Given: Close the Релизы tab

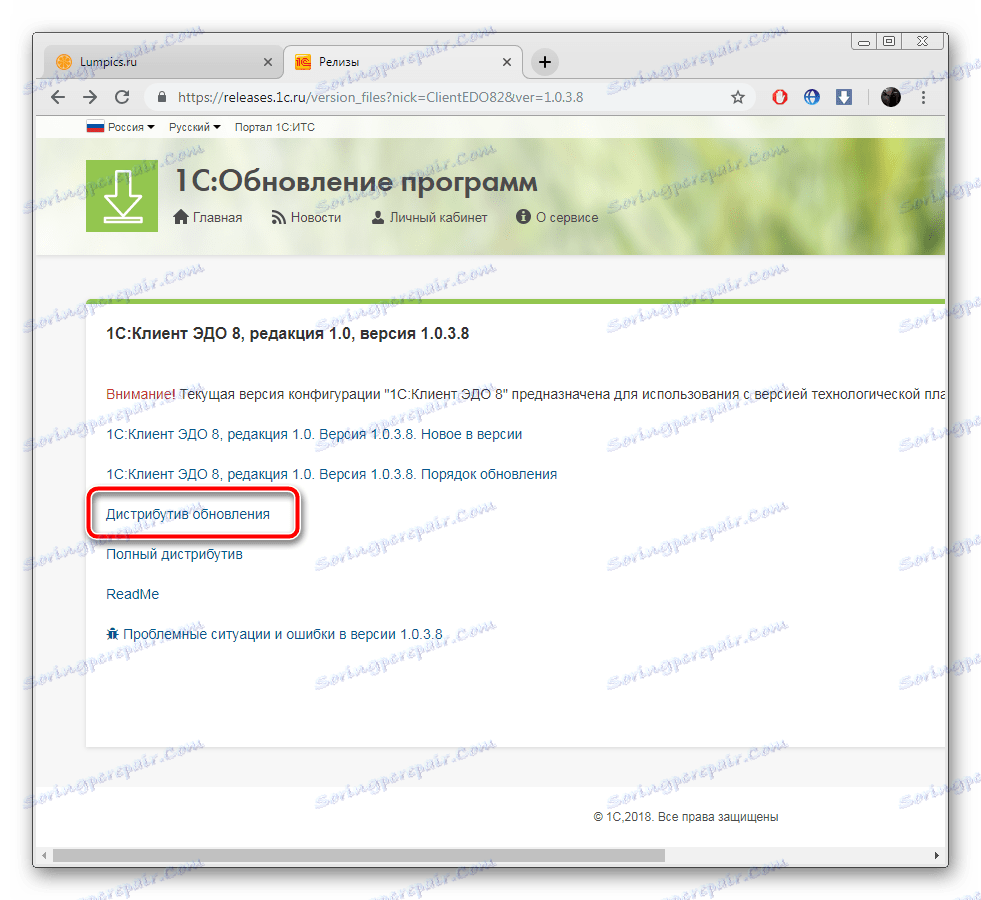Looking at the screenshot, I should (x=507, y=62).
